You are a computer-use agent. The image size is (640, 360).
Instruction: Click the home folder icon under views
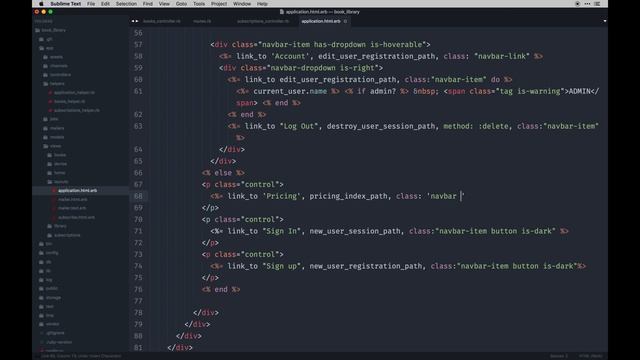coord(49,173)
